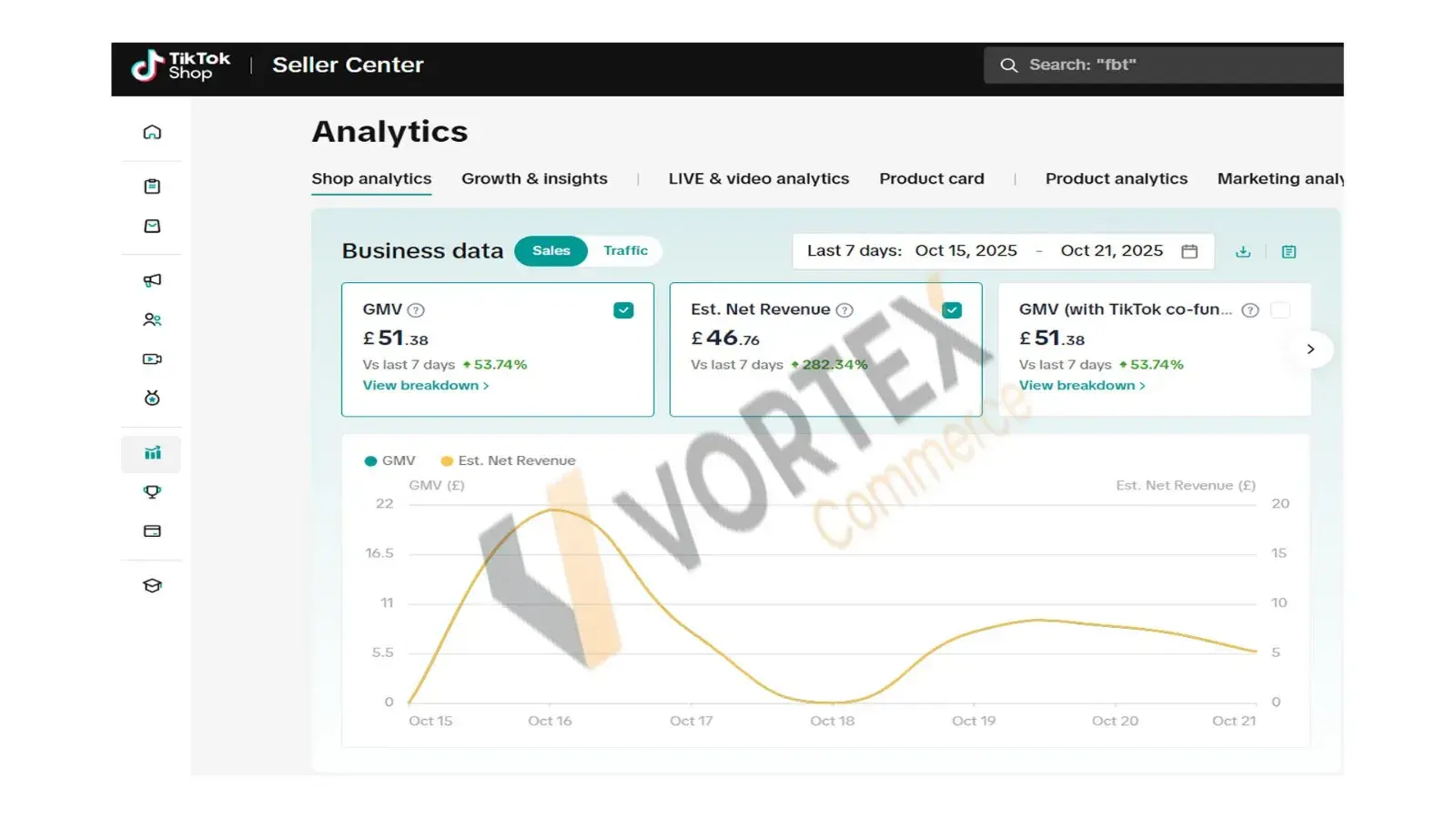1456x819 pixels.
Task: Uncheck the GMV metric checkbox
Action: coord(623,310)
